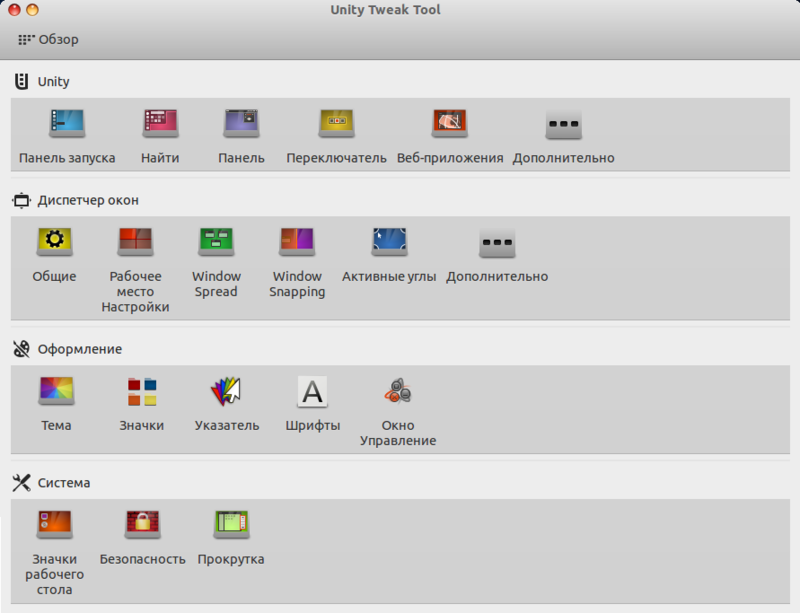The image size is (800, 613).
Task: Minimize the window with the orange button
Action: coord(32,9)
